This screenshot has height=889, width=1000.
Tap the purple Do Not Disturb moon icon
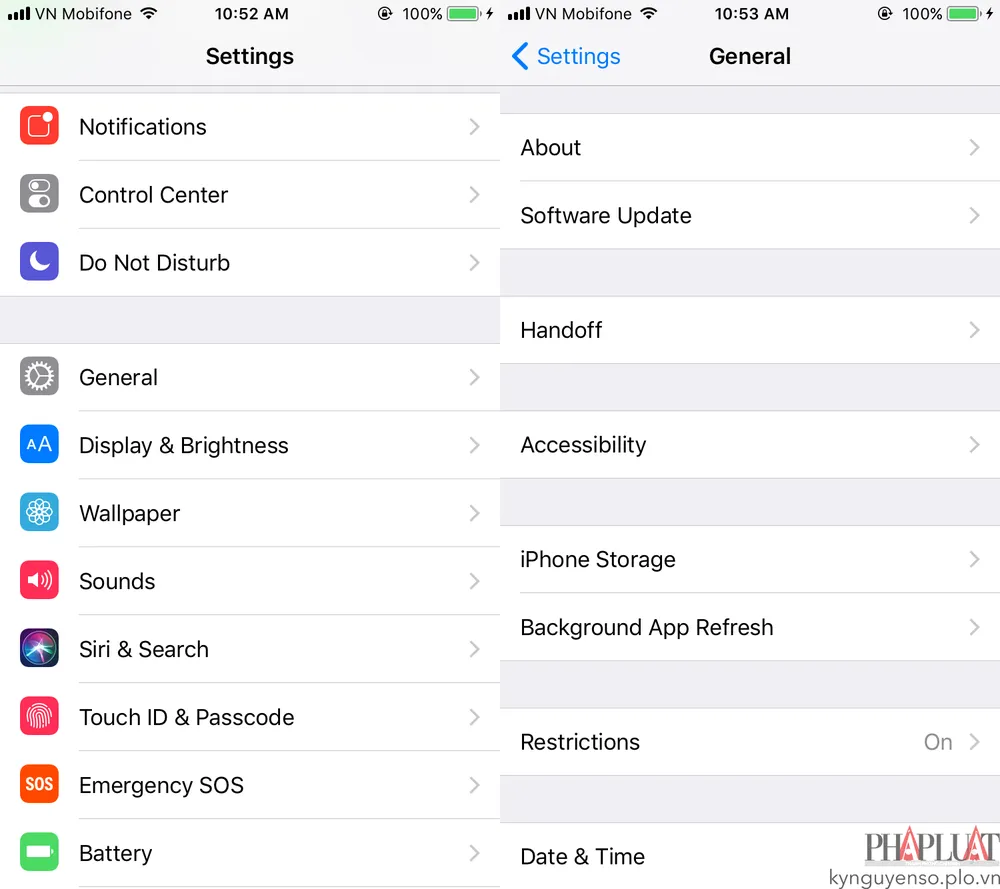[x=39, y=261]
